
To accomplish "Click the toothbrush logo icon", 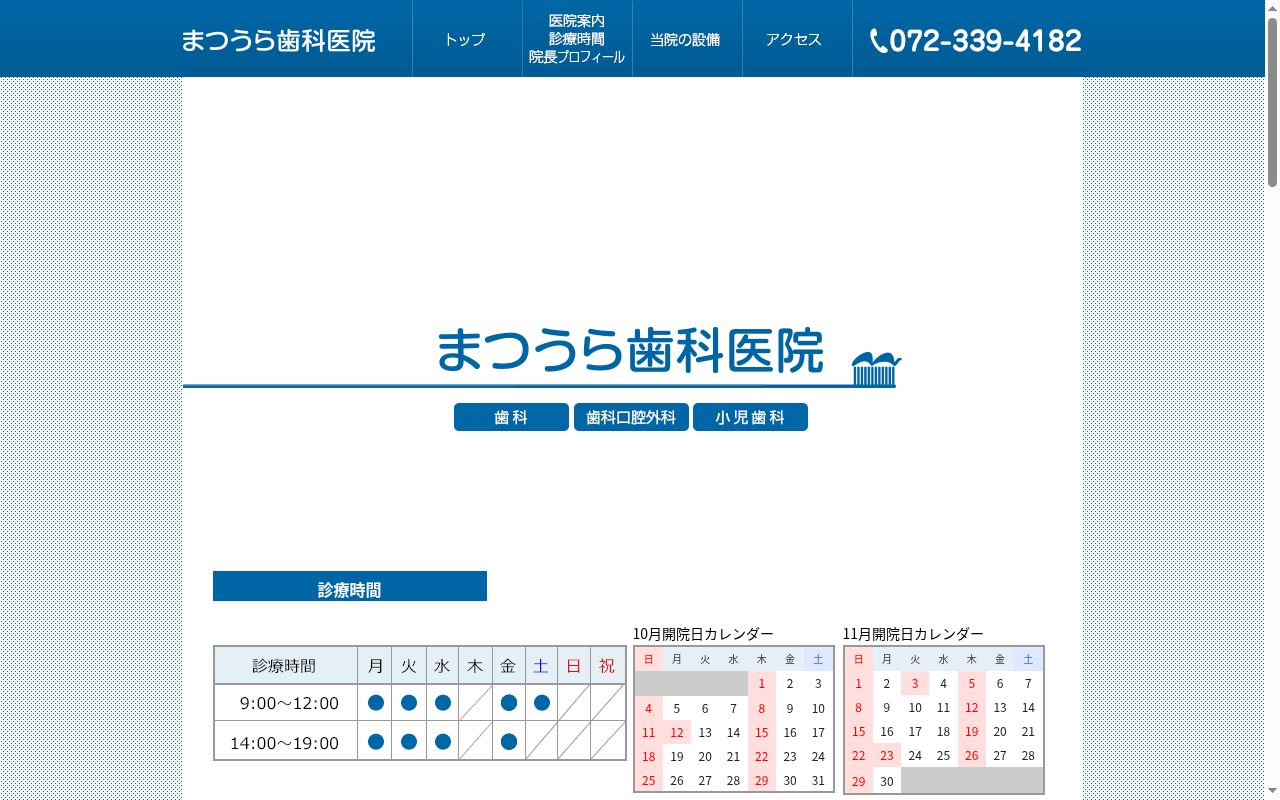I will click(x=876, y=369).
